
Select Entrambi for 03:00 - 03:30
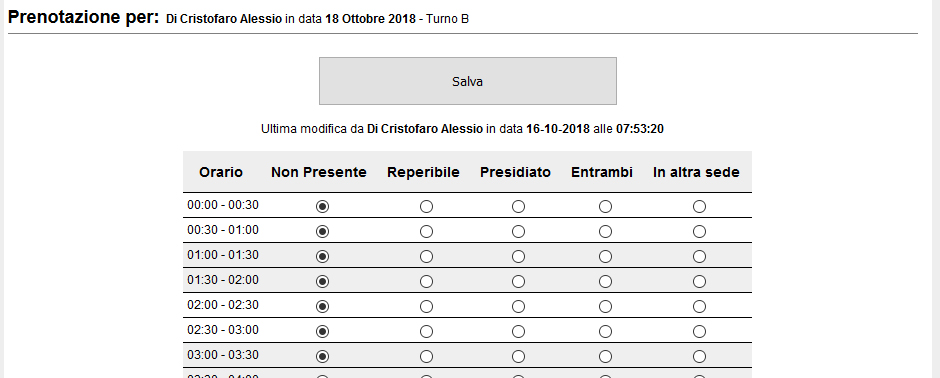[605, 356]
